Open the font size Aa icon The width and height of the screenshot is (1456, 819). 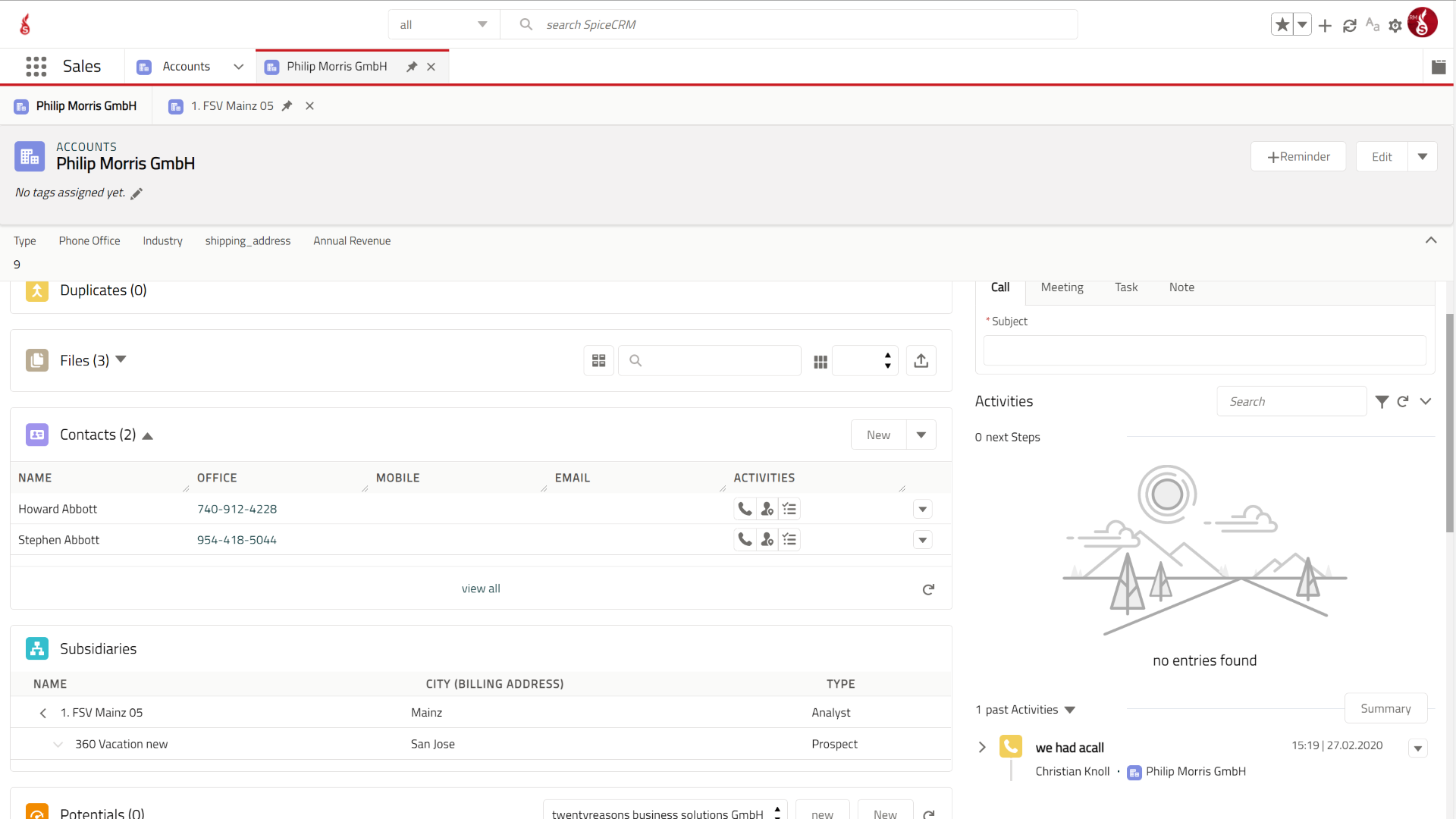click(x=1373, y=24)
